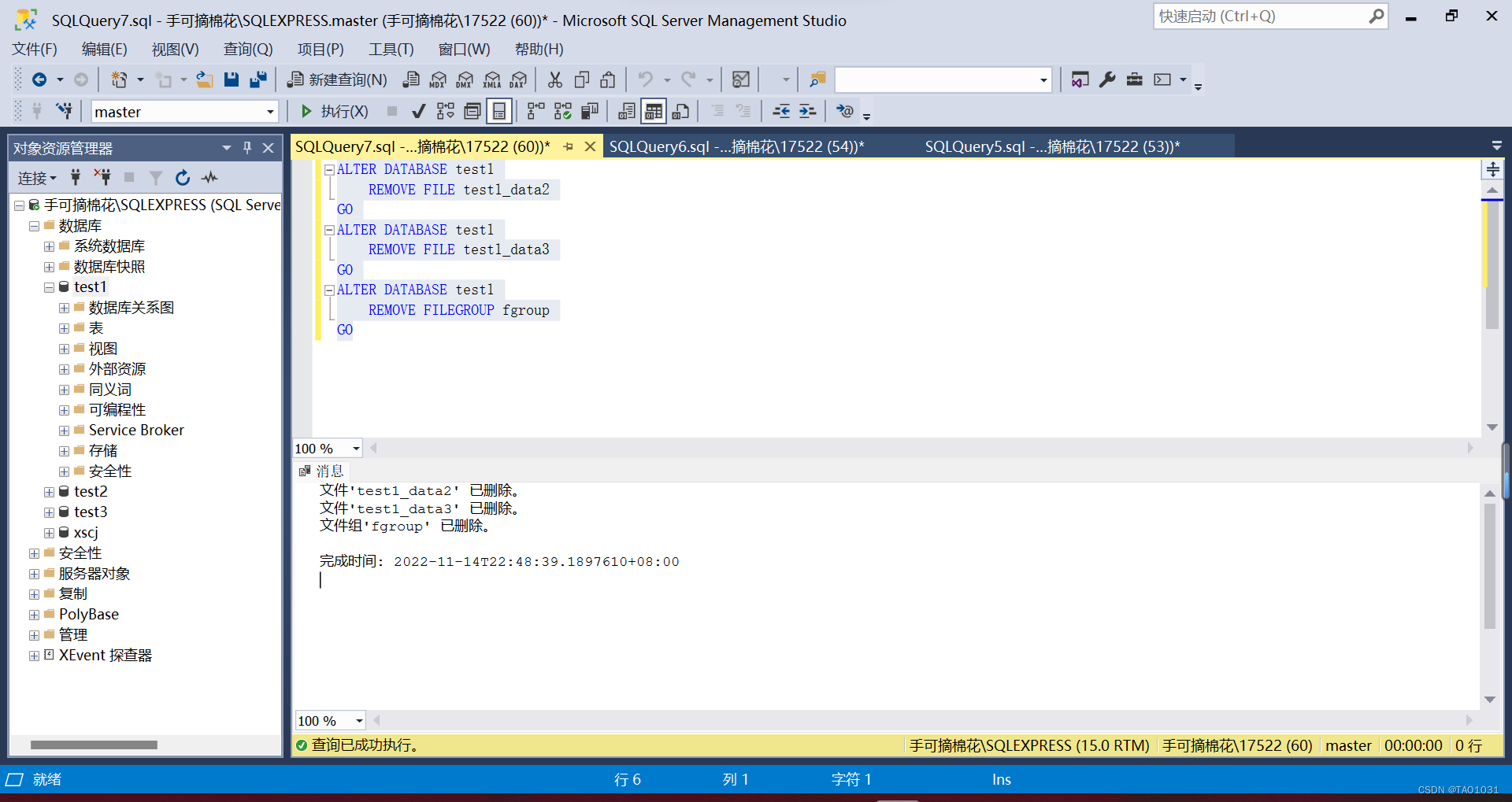
Task: Click the activity monitor icon in Object Explorer
Action: pyautogui.click(x=209, y=178)
